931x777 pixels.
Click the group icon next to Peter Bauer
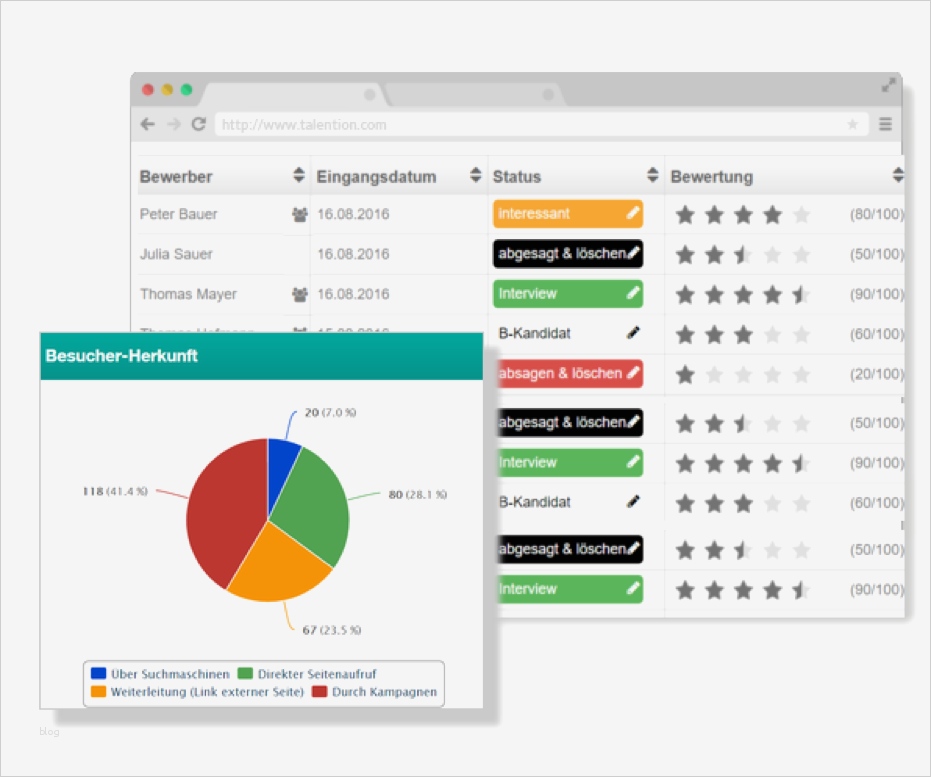tap(300, 214)
